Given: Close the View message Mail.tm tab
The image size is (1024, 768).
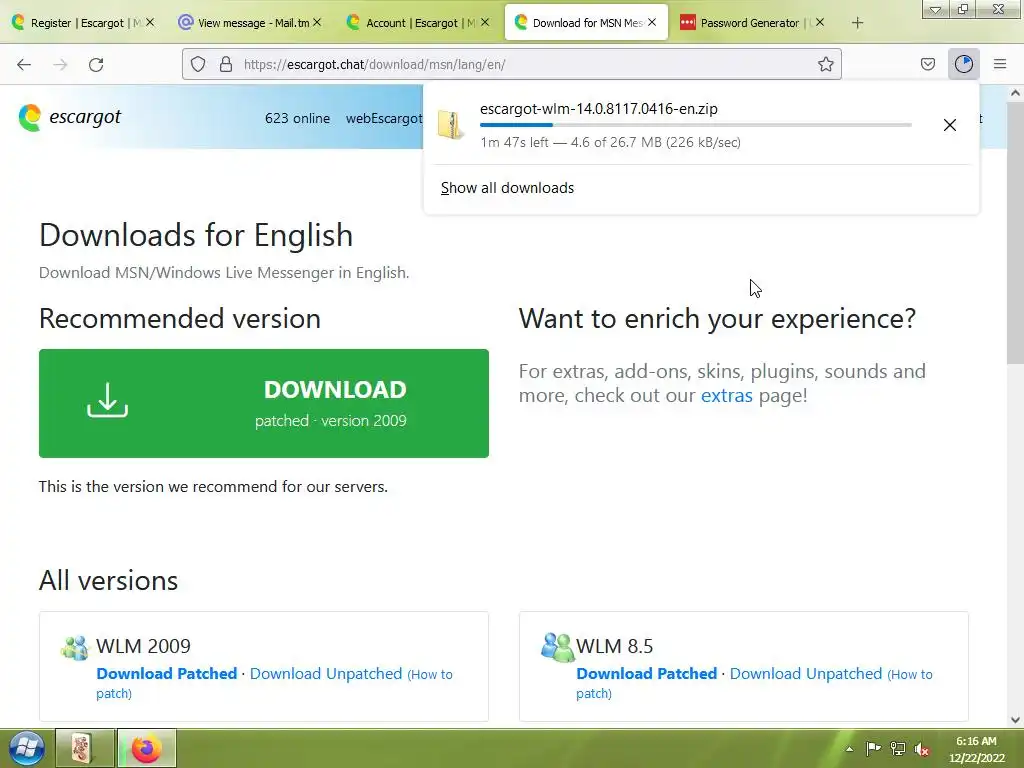Looking at the screenshot, I should click(x=317, y=22).
